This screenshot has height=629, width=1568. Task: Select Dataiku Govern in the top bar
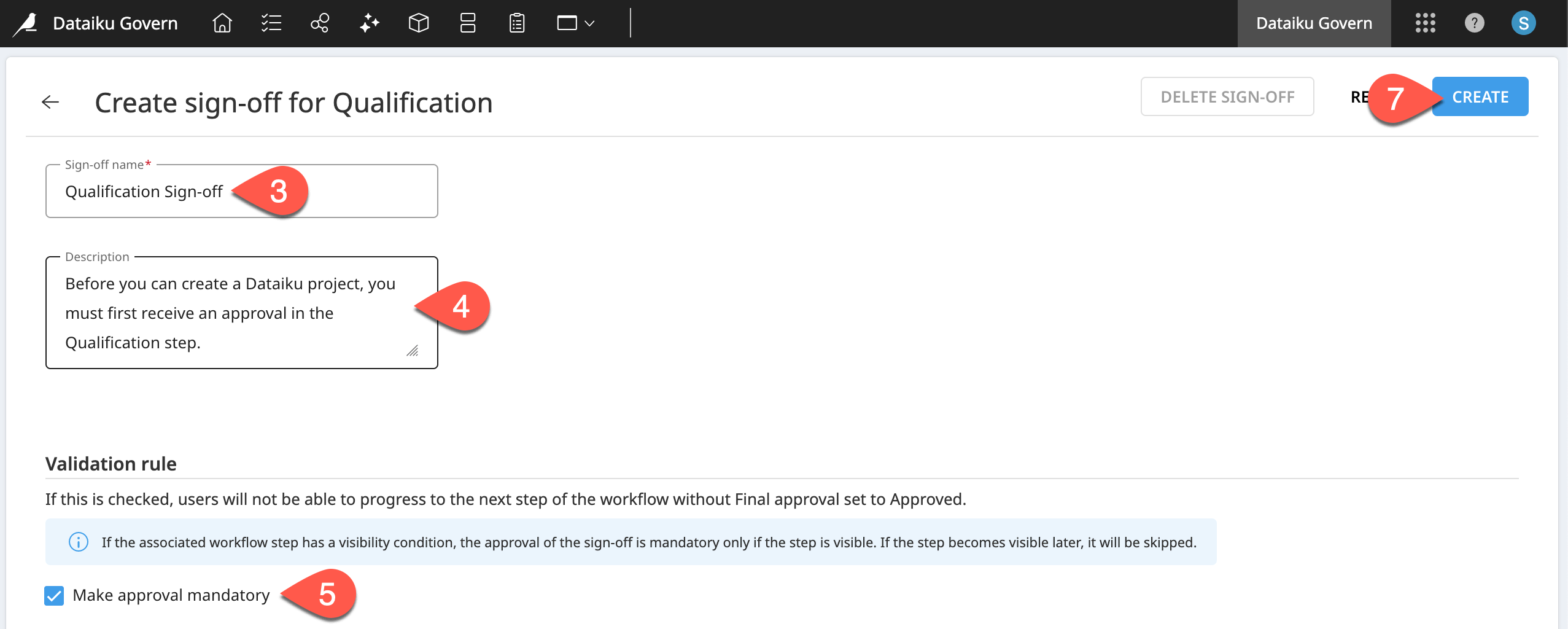[x=1313, y=23]
